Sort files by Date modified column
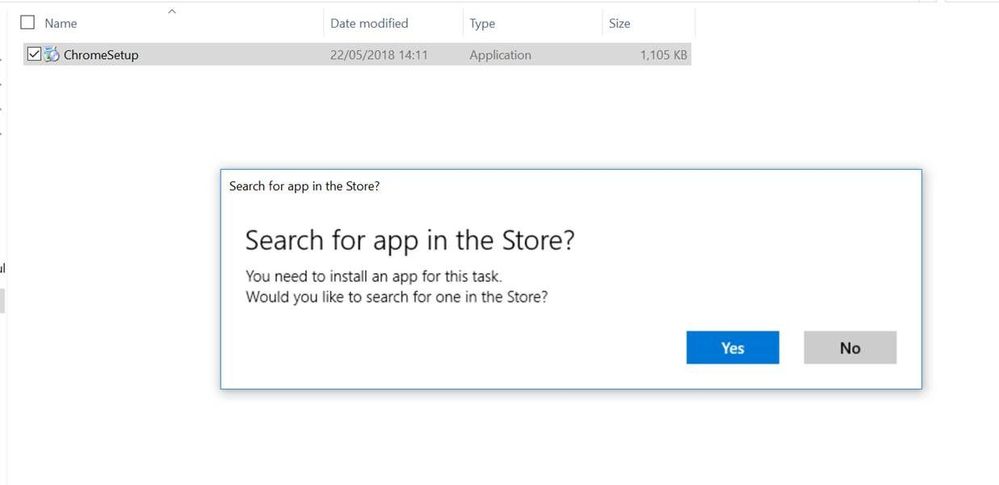Image resolution: width=999 pixels, height=485 pixels. coord(369,24)
